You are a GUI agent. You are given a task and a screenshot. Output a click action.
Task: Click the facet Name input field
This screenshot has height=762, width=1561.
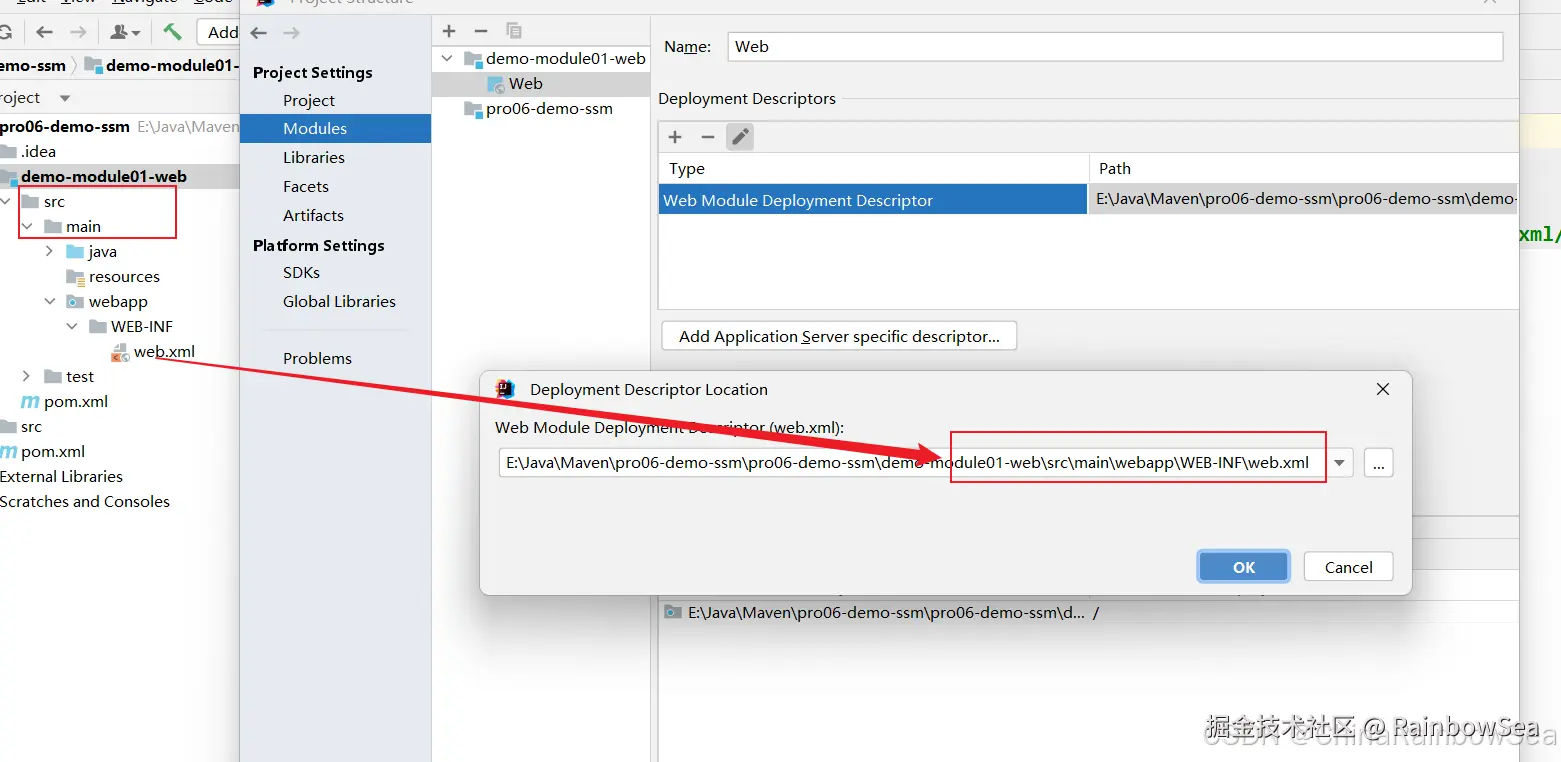[x=1115, y=46]
